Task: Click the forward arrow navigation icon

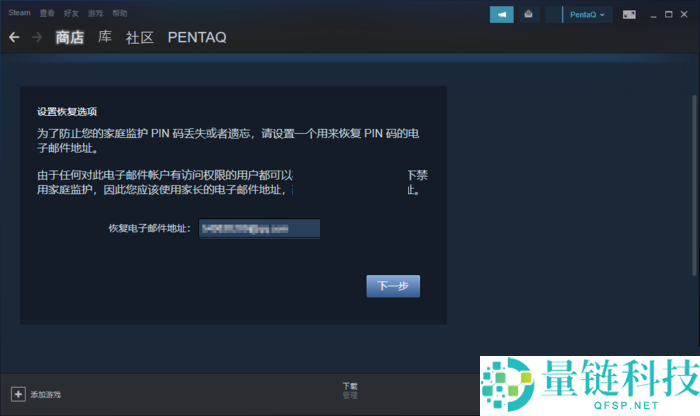Action: coord(37,37)
